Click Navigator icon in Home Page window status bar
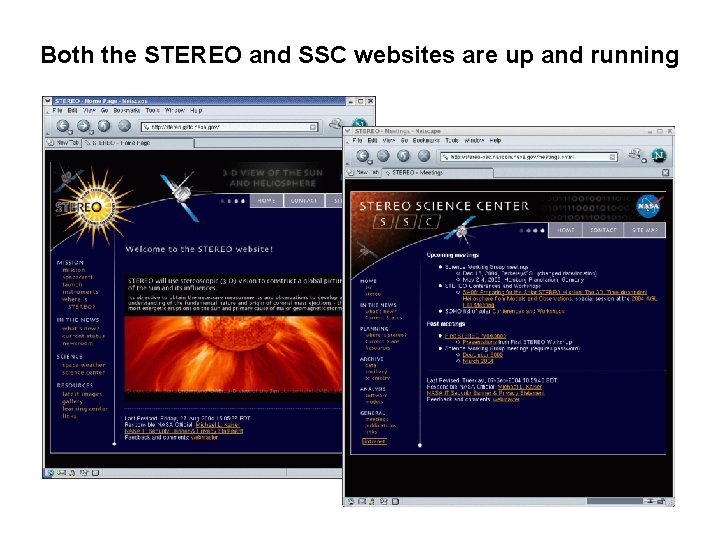 point(51,472)
